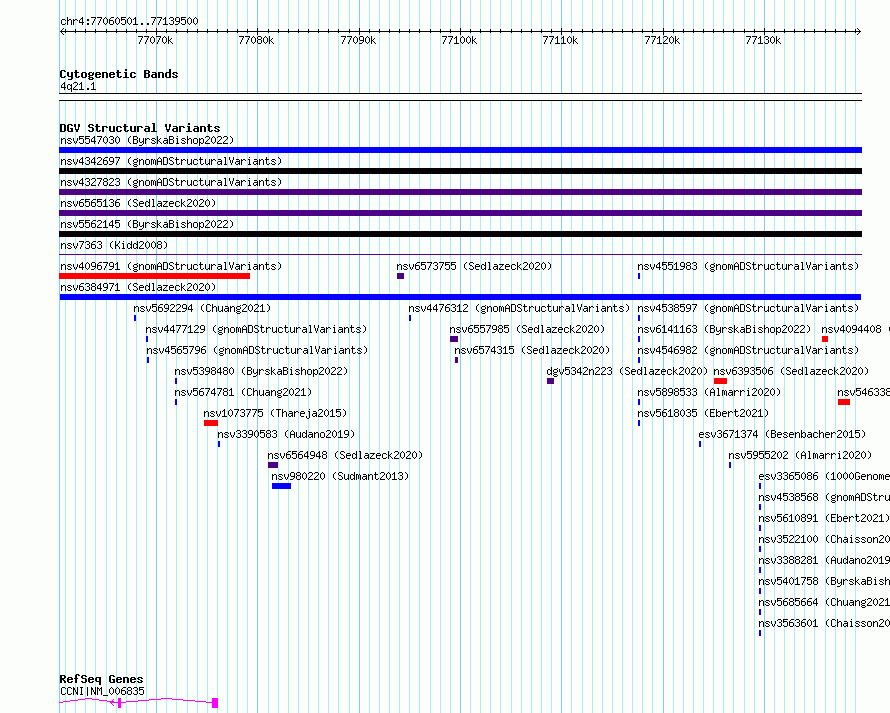
Task: Select nsv4546982 gnomAD variant label
Action: point(748,350)
